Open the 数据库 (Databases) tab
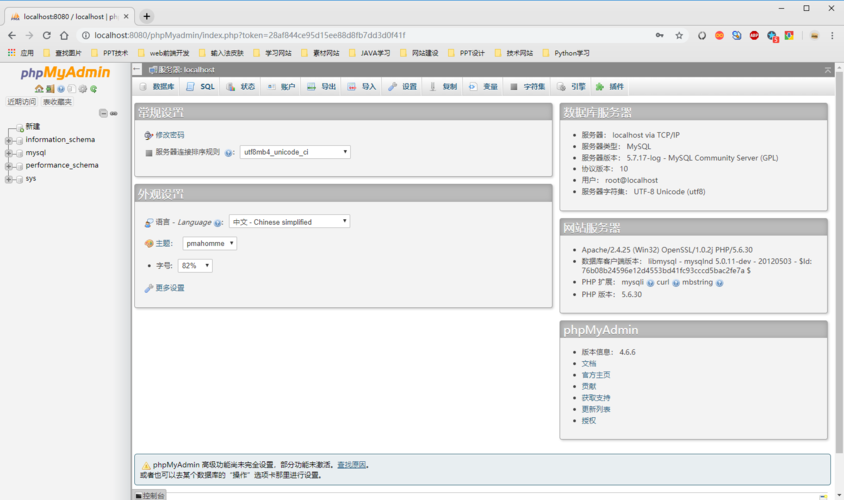844x500 pixels. click(157, 87)
